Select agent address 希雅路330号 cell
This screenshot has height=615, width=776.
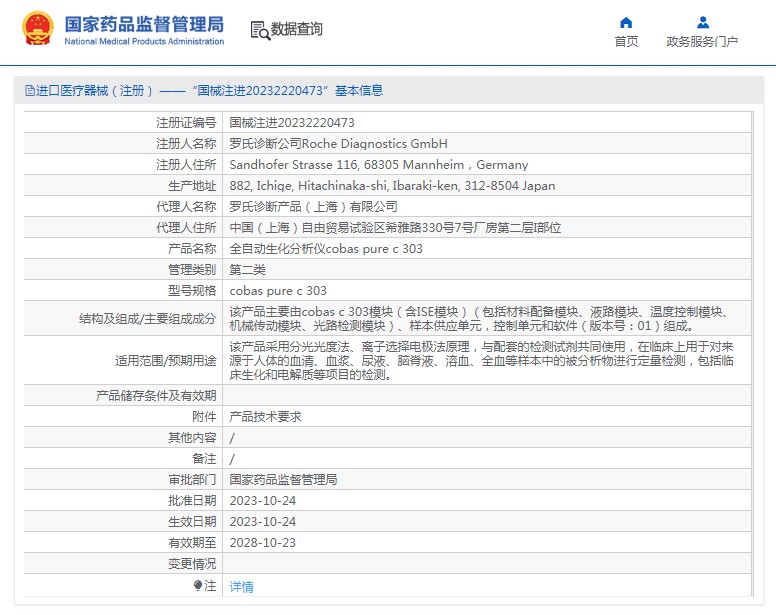tap(395, 228)
